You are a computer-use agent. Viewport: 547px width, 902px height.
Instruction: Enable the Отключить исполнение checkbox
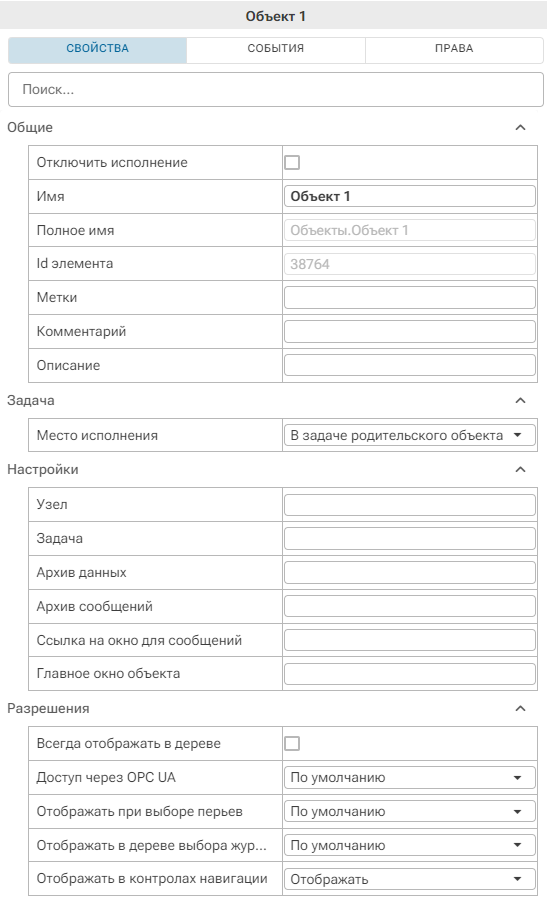[292, 162]
